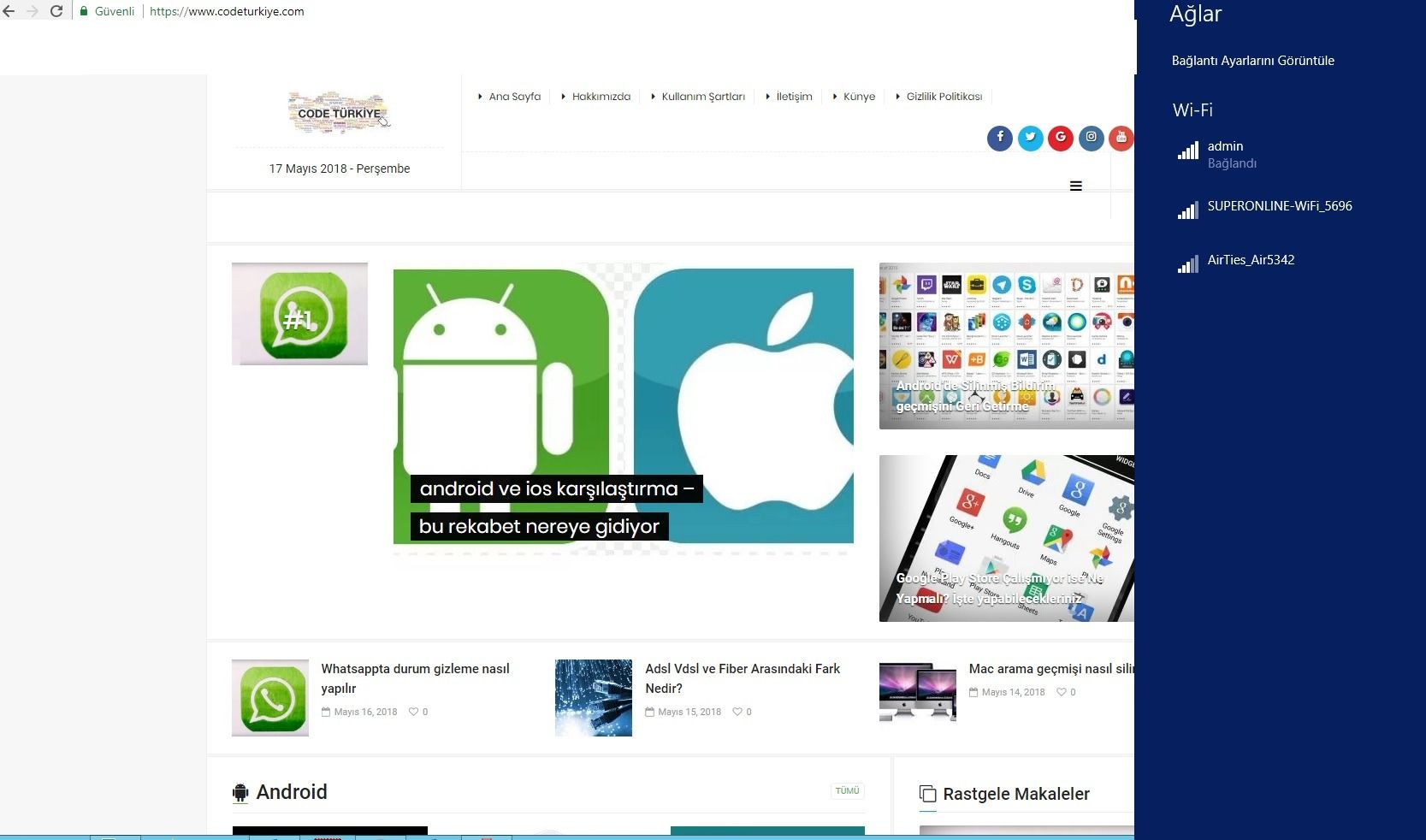Open Android'de Silinmiş Bildirim article card
The width and height of the screenshot is (1426, 840).
coord(1006,346)
